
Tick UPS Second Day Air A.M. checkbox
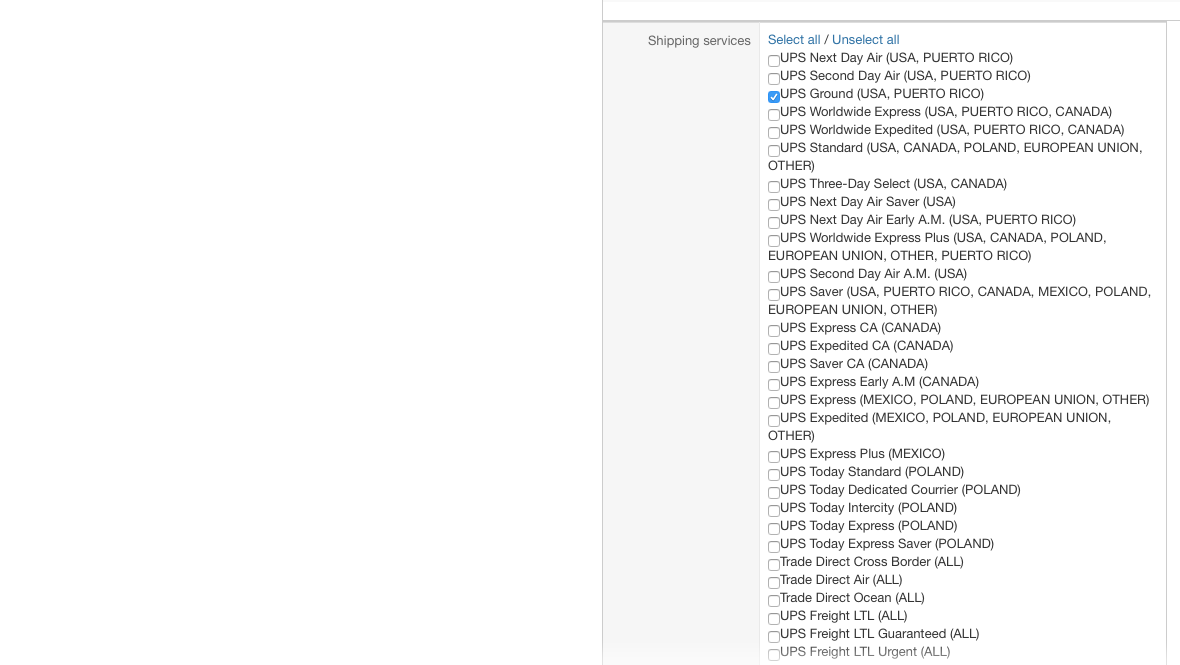[x=774, y=277]
